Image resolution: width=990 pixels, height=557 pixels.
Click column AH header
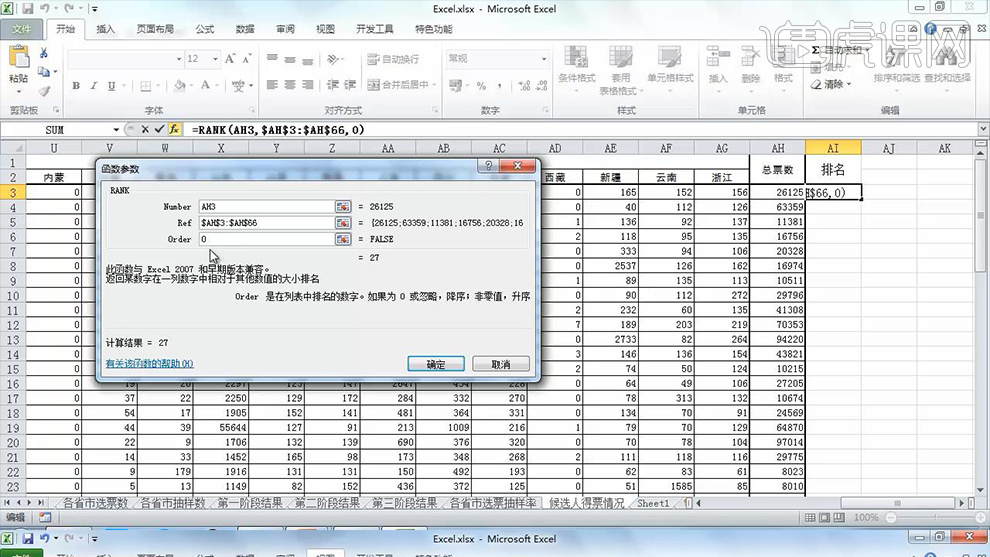[777, 148]
